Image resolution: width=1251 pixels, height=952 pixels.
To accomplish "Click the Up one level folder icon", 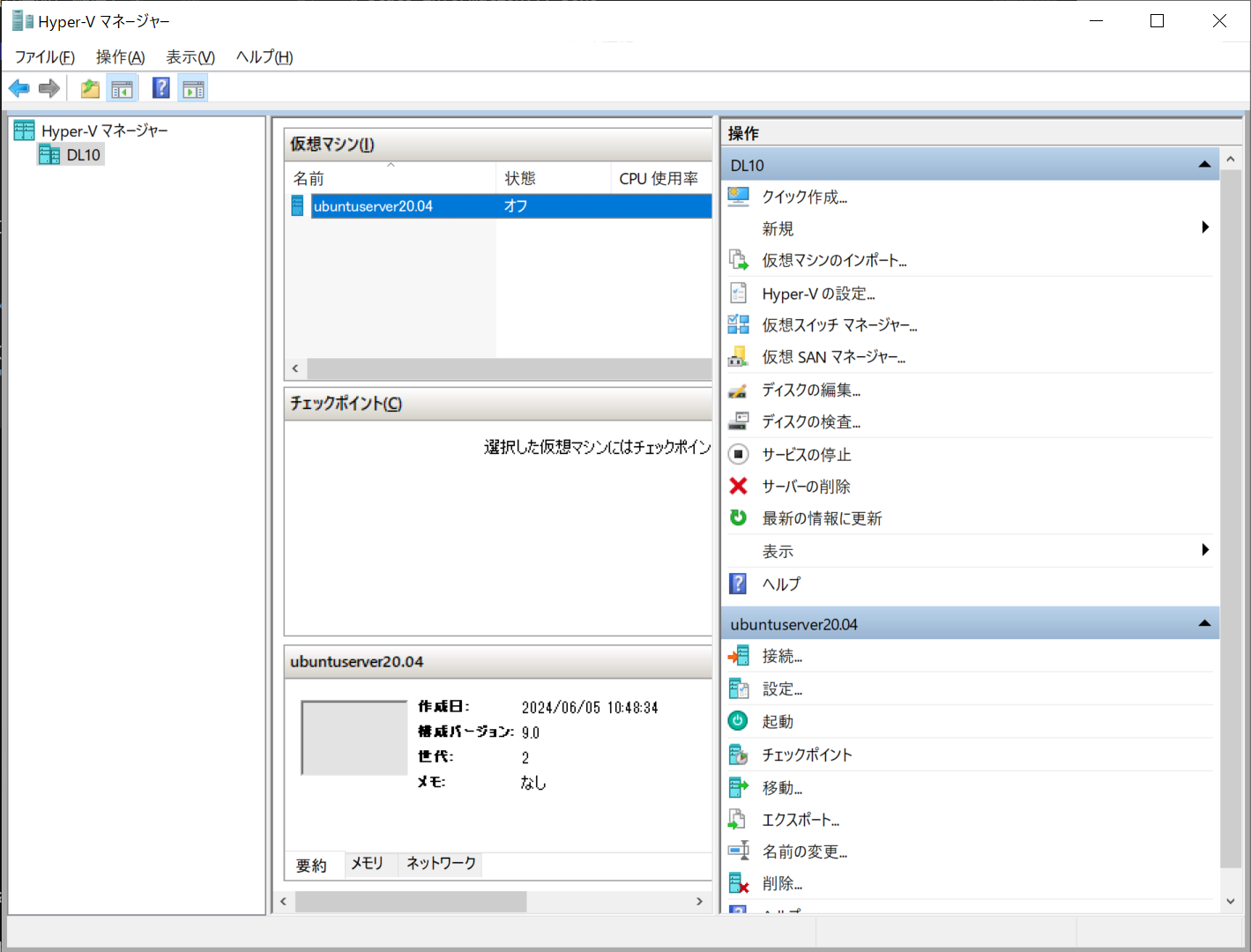I will point(90,88).
